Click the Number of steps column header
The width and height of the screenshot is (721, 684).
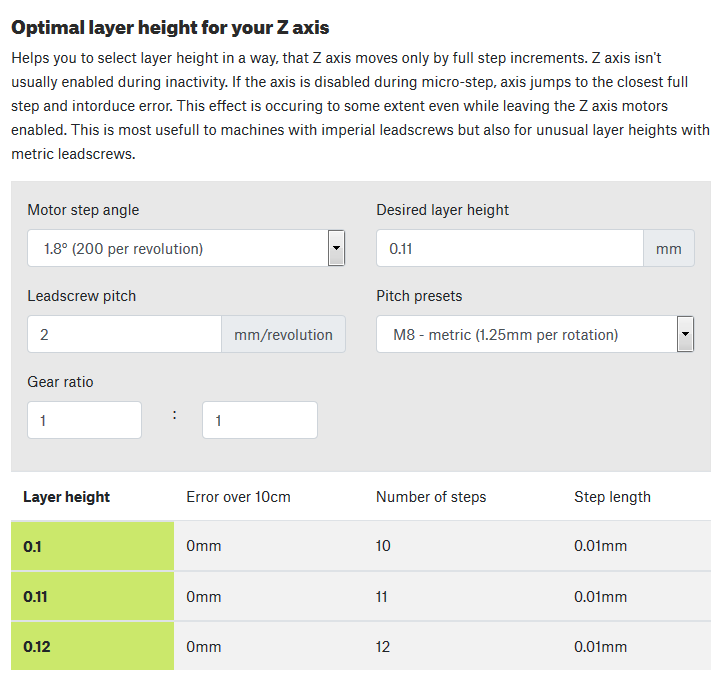pos(431,497)
